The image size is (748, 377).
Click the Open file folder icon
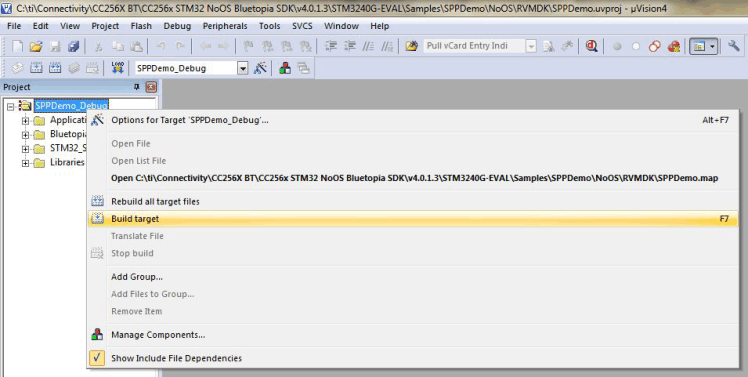click(x=36, y=46)
